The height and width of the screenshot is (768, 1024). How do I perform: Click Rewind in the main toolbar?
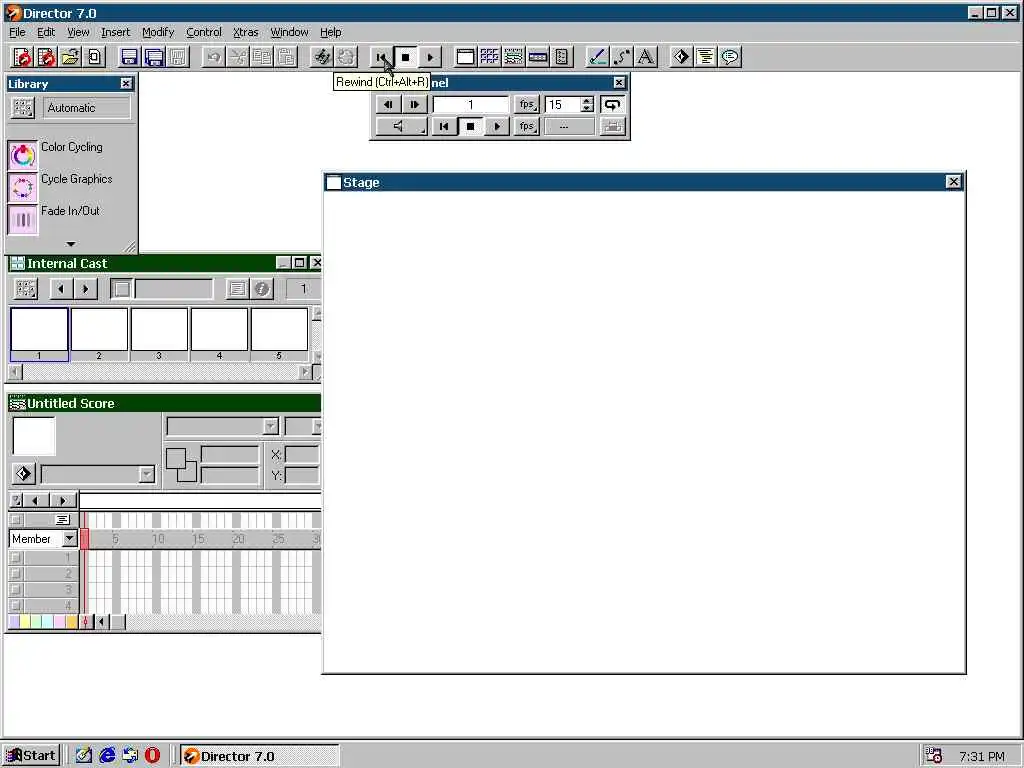tap(381, 57)
